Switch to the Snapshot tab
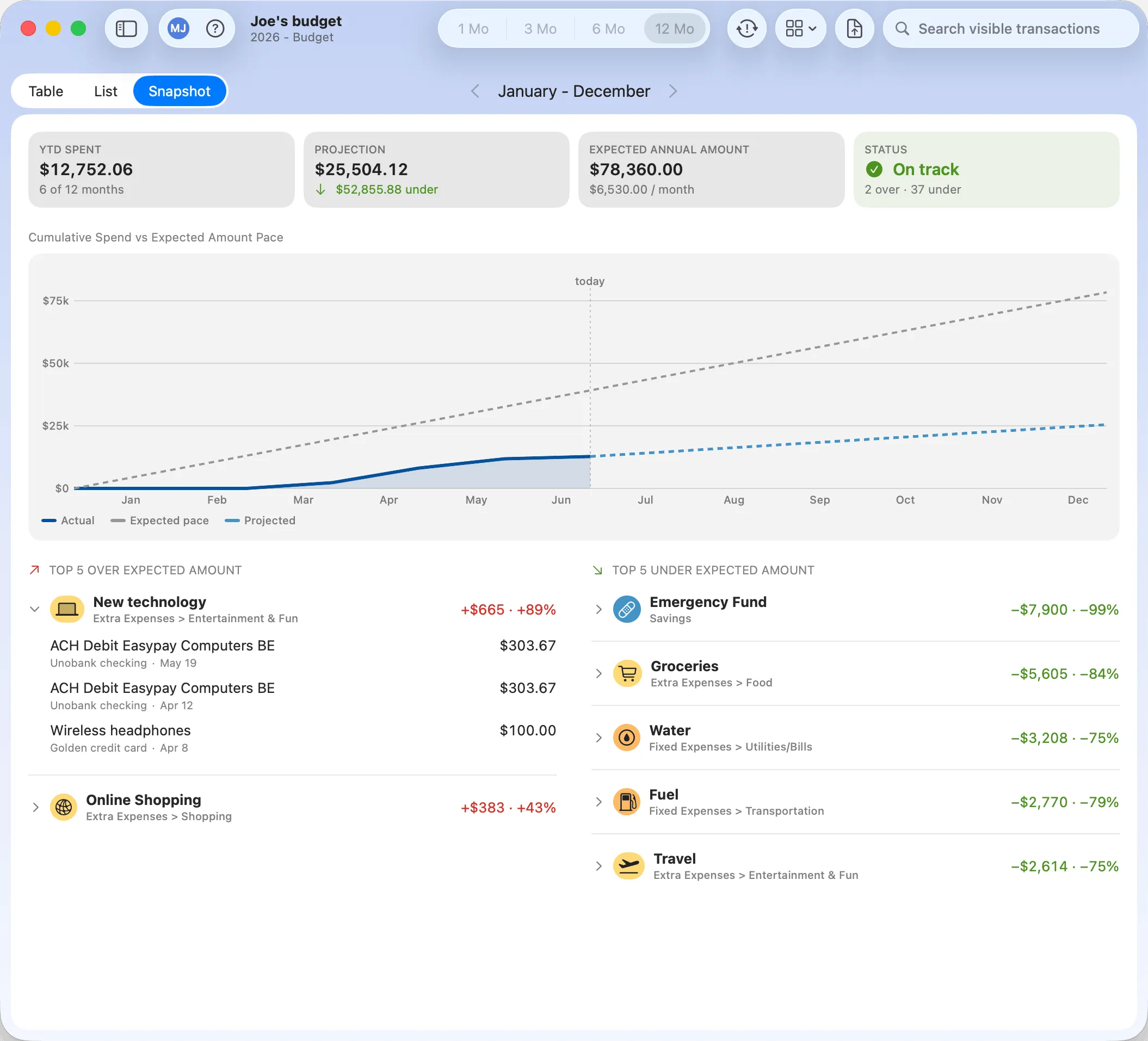 (x=180, y=91)
